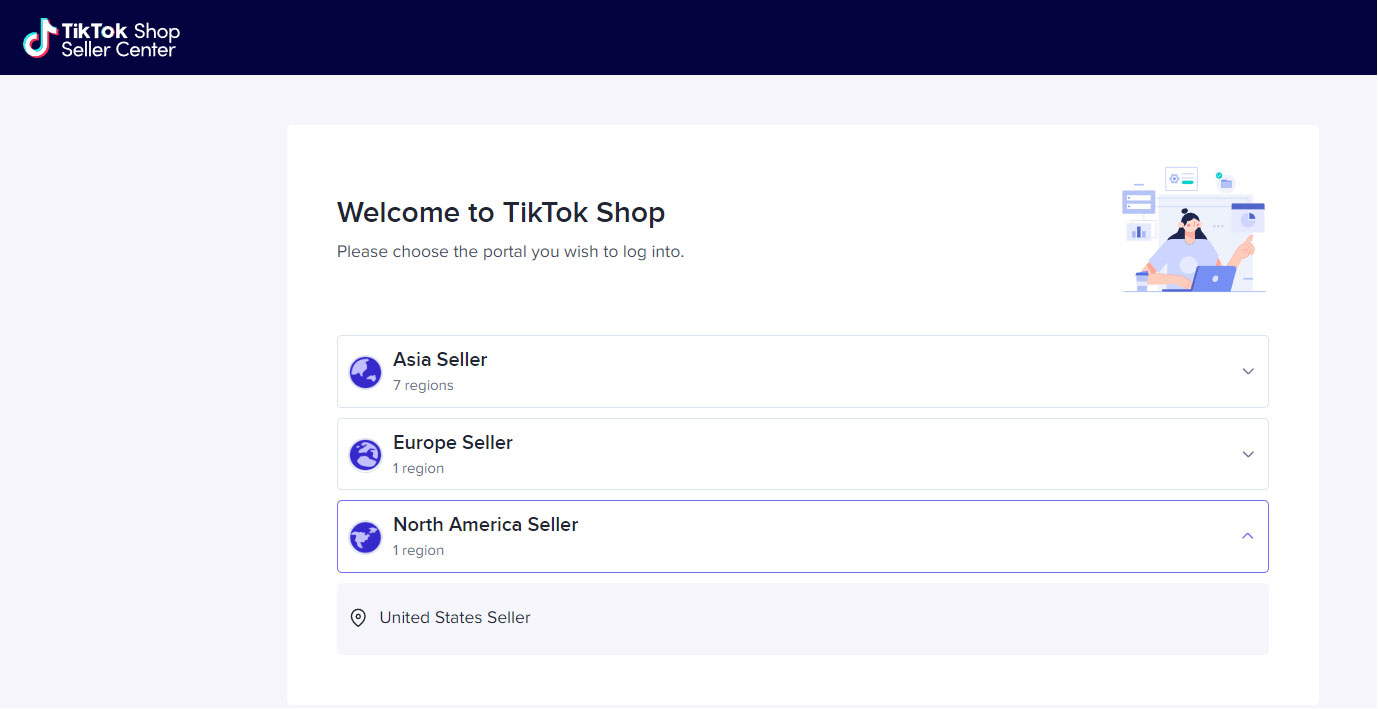Select the Asia Seller title
This screenshot has width=1378, height=709.
click(x=440, y=359)
